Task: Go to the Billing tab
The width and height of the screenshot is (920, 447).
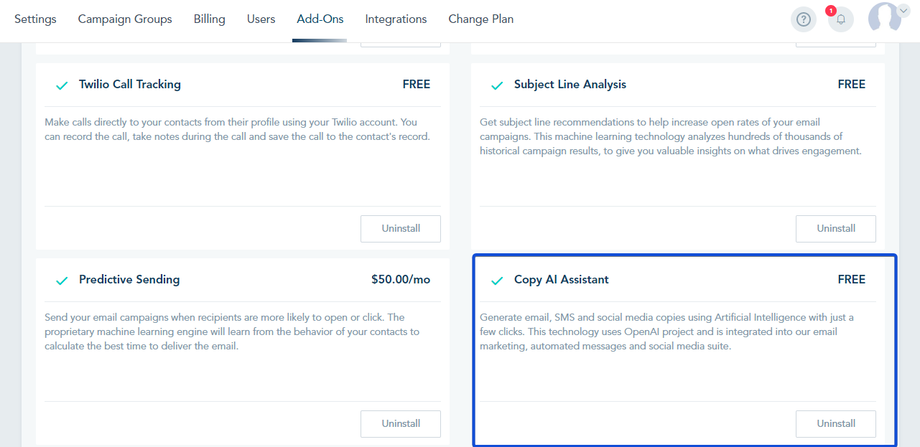Action: click(x=209, y=19)
